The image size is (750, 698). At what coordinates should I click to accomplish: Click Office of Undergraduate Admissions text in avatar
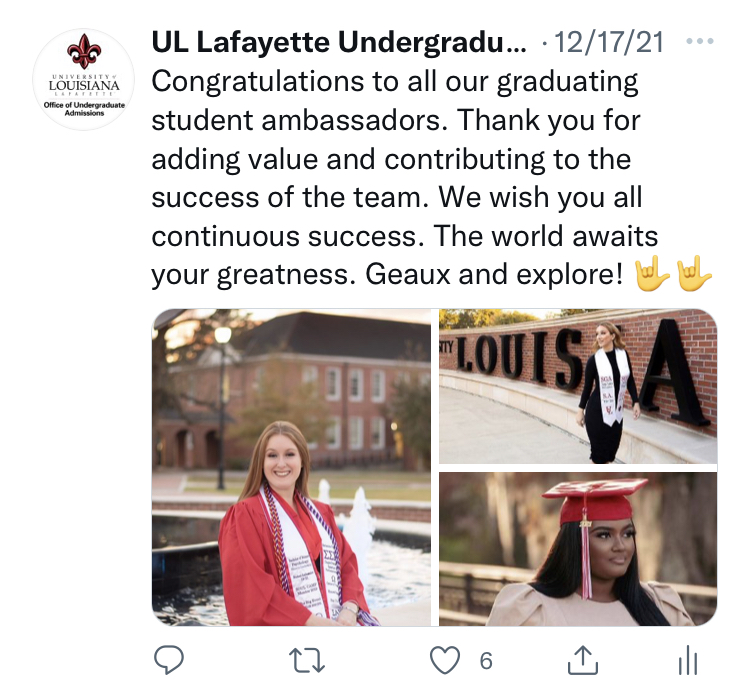point(84,109)
